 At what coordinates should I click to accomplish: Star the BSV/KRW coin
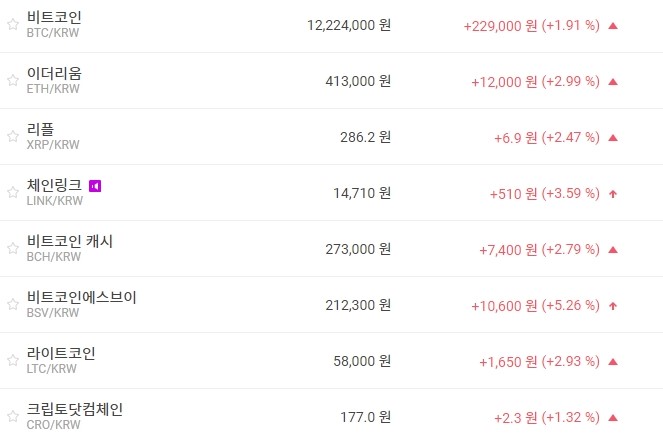pyautogui.click(x=13, y=305)
